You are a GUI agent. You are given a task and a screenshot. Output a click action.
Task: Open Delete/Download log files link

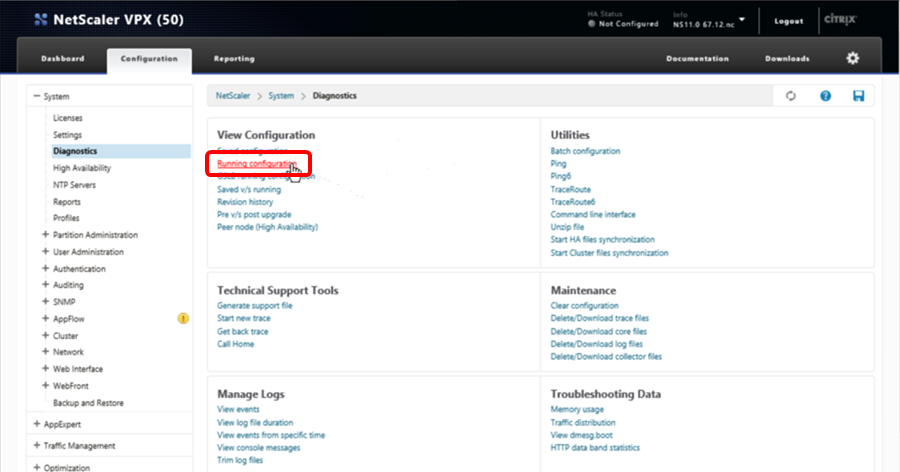(x=597, y=344)
